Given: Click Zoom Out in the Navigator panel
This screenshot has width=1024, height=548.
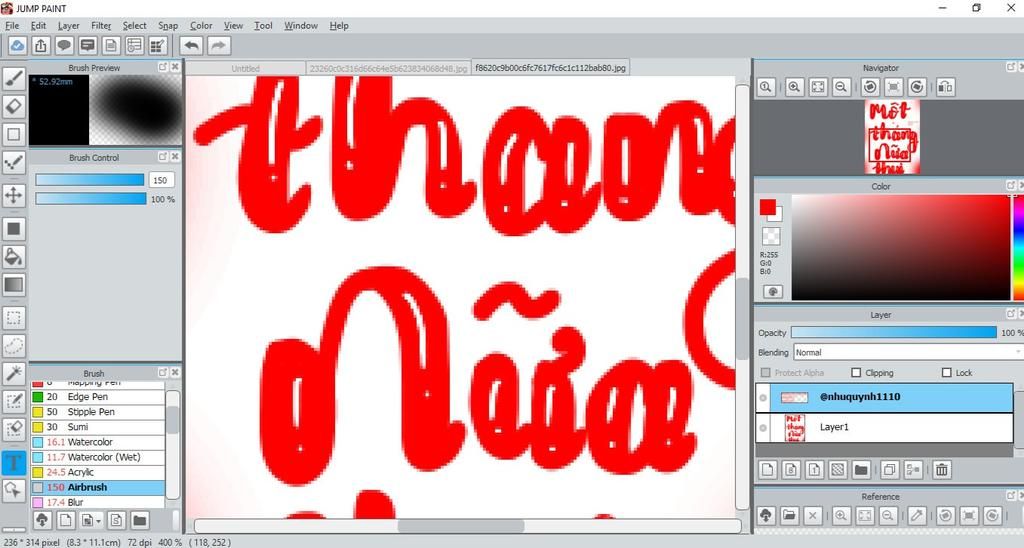Looking at the screenshot, I should click(x=841, y=87).
